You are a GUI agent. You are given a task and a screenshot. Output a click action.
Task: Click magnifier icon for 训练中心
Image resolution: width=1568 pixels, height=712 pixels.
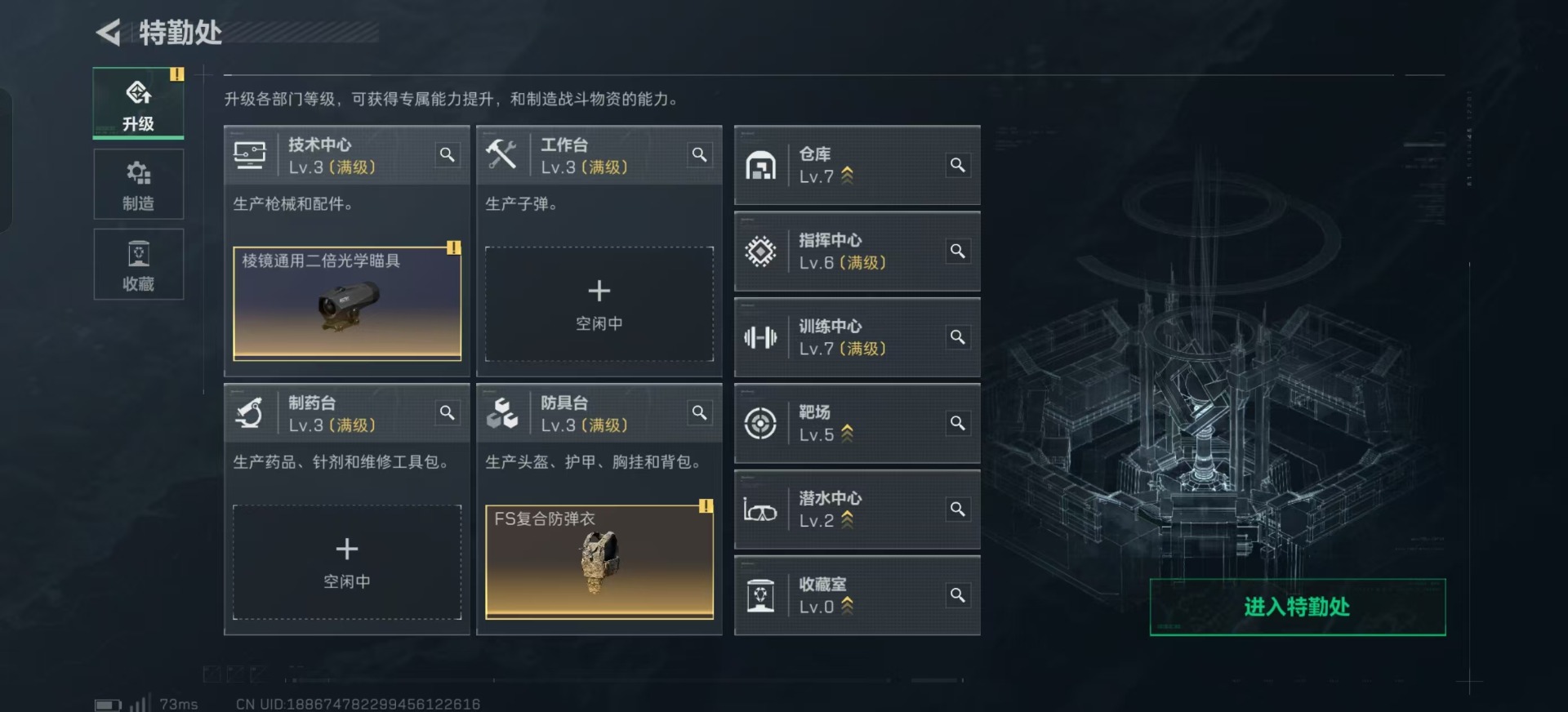pyautogui.click(x=958, y=337)
